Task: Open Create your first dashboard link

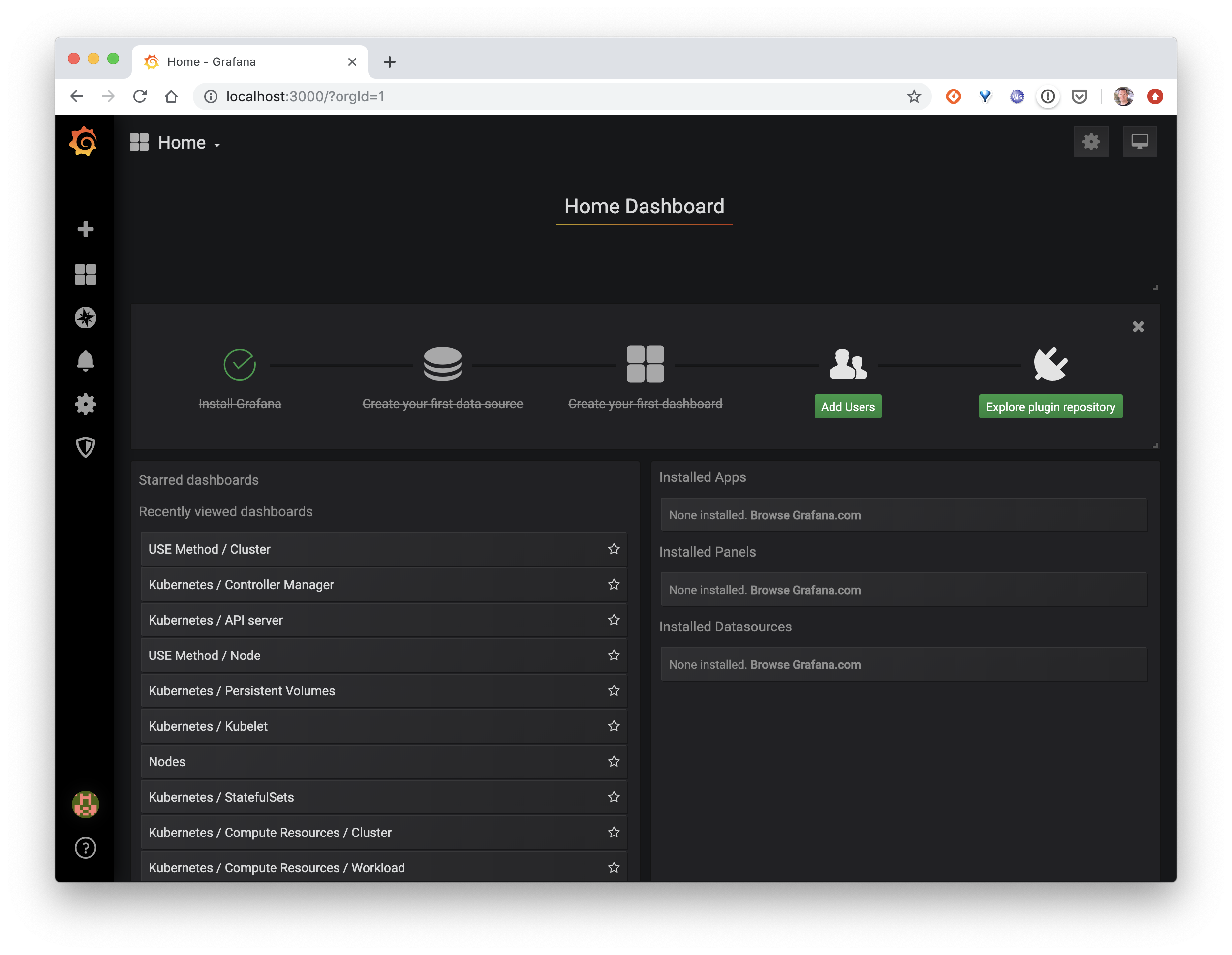Action: (x=645, y=404)
